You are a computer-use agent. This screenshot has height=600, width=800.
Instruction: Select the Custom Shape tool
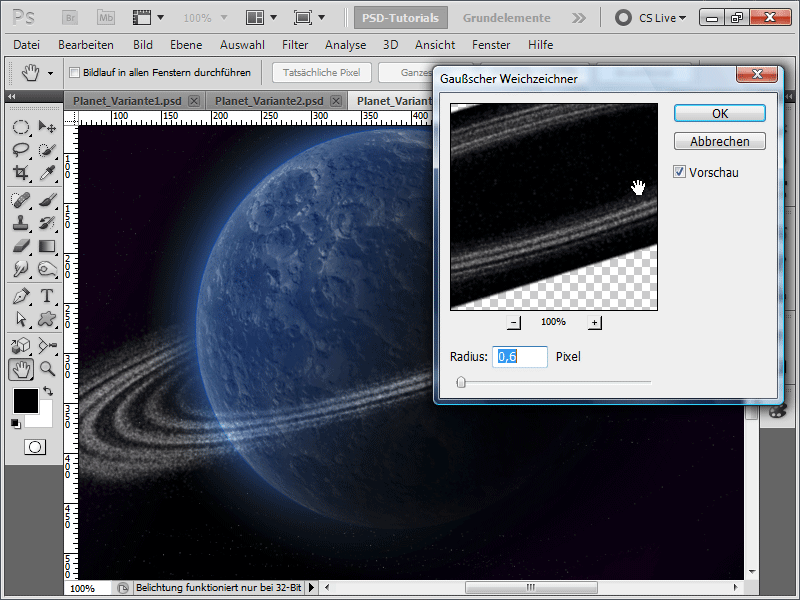pyautogui.click(x=47, y=319)
